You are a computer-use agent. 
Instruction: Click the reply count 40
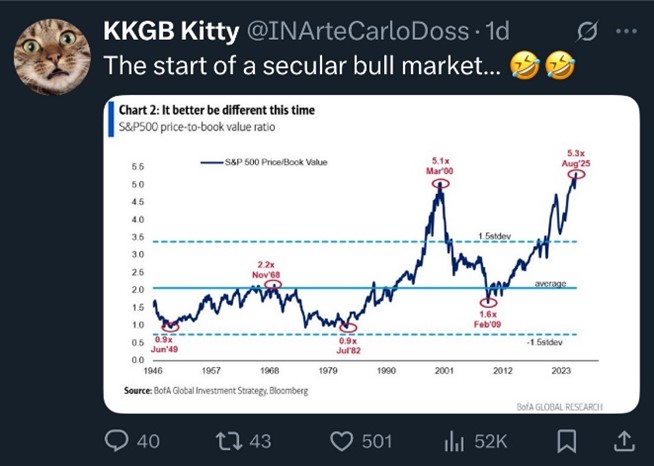[147, 441]
